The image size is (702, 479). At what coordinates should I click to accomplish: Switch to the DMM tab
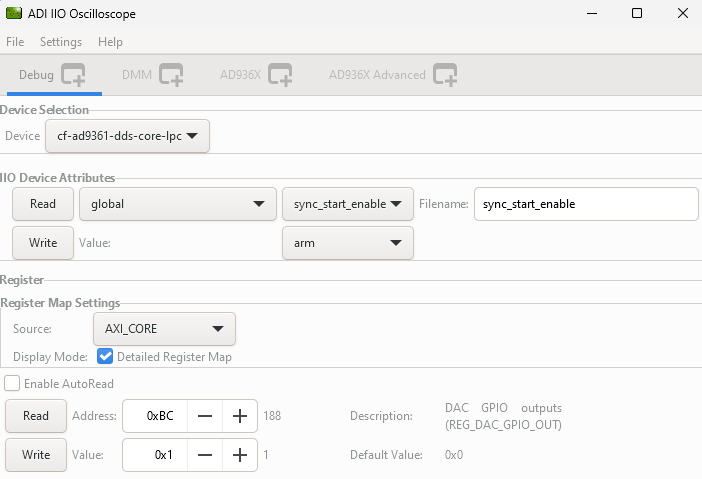click(137, 75)
